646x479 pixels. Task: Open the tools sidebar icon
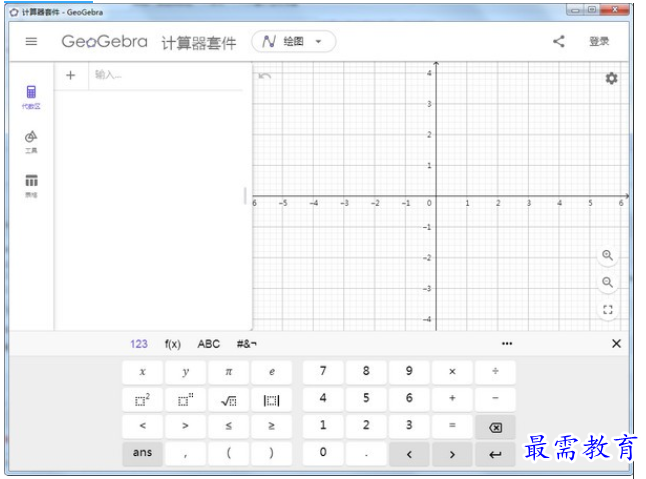click(31, 142)
